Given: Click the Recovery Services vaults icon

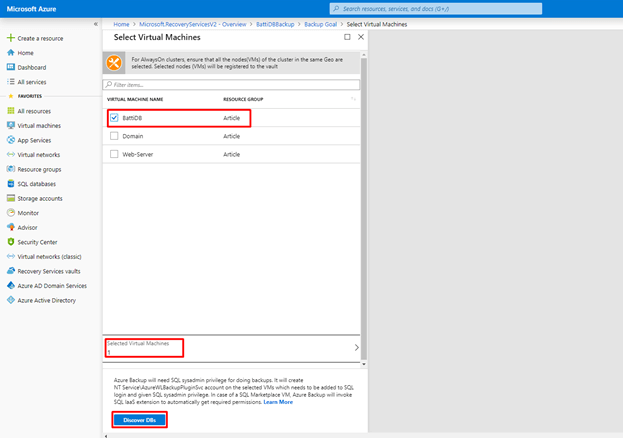Looking at the screenshot, I should pyautogui.click(x=11, y=271).
